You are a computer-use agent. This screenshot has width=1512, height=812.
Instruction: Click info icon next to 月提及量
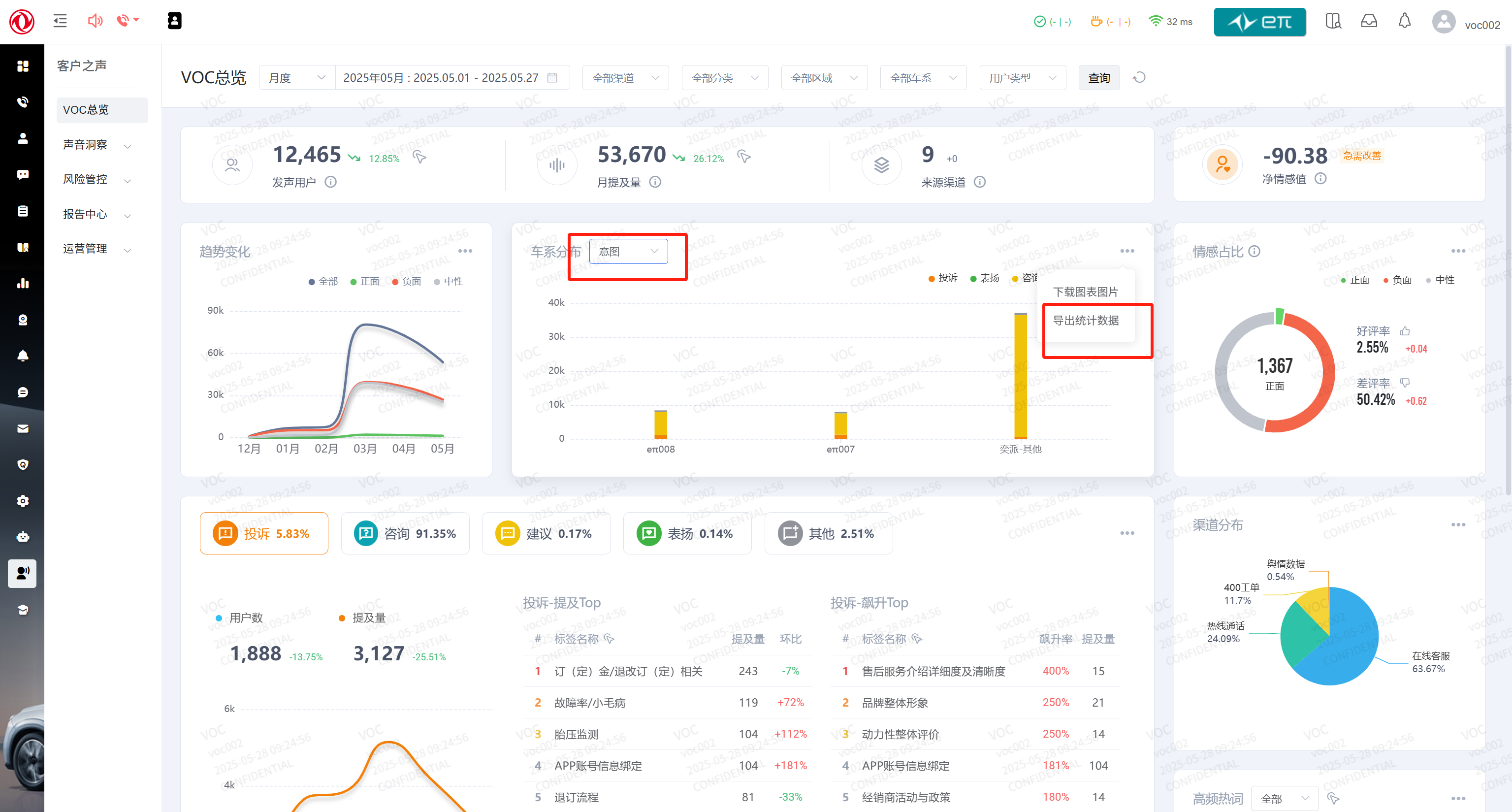655,182
